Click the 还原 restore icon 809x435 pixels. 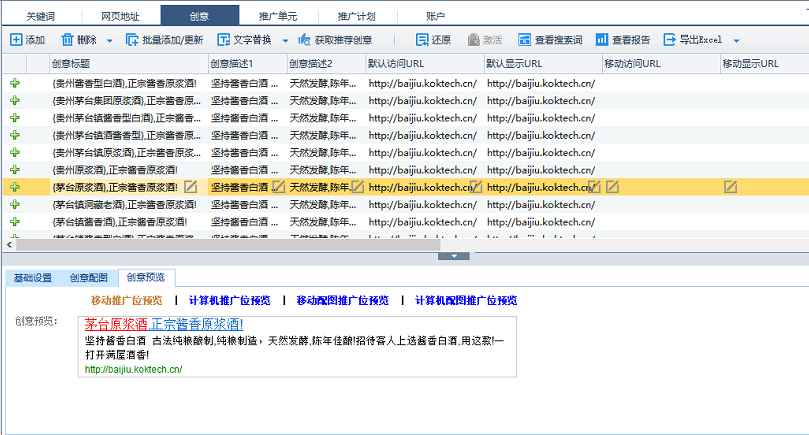tap(423, 40)
